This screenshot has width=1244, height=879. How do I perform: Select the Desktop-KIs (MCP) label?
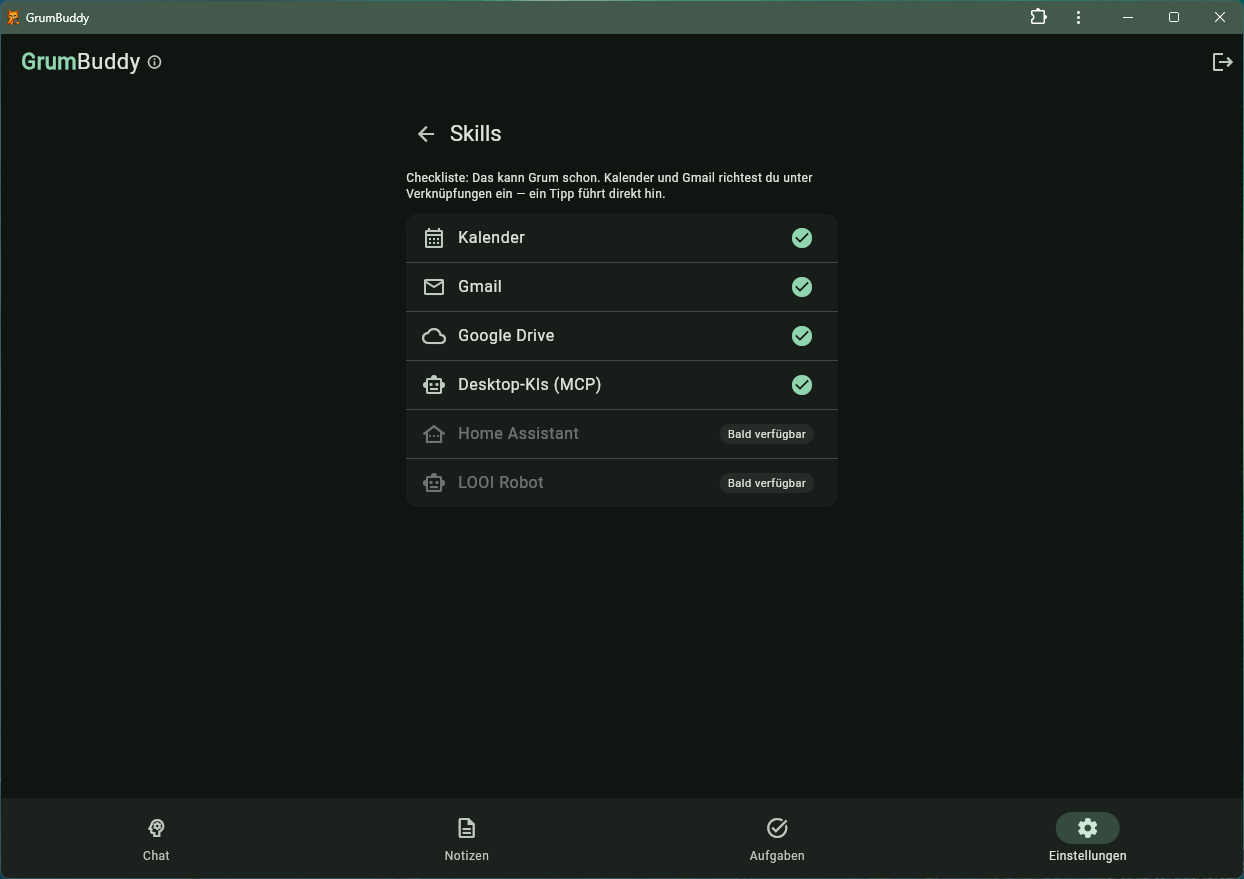click(x=530, y=385)
